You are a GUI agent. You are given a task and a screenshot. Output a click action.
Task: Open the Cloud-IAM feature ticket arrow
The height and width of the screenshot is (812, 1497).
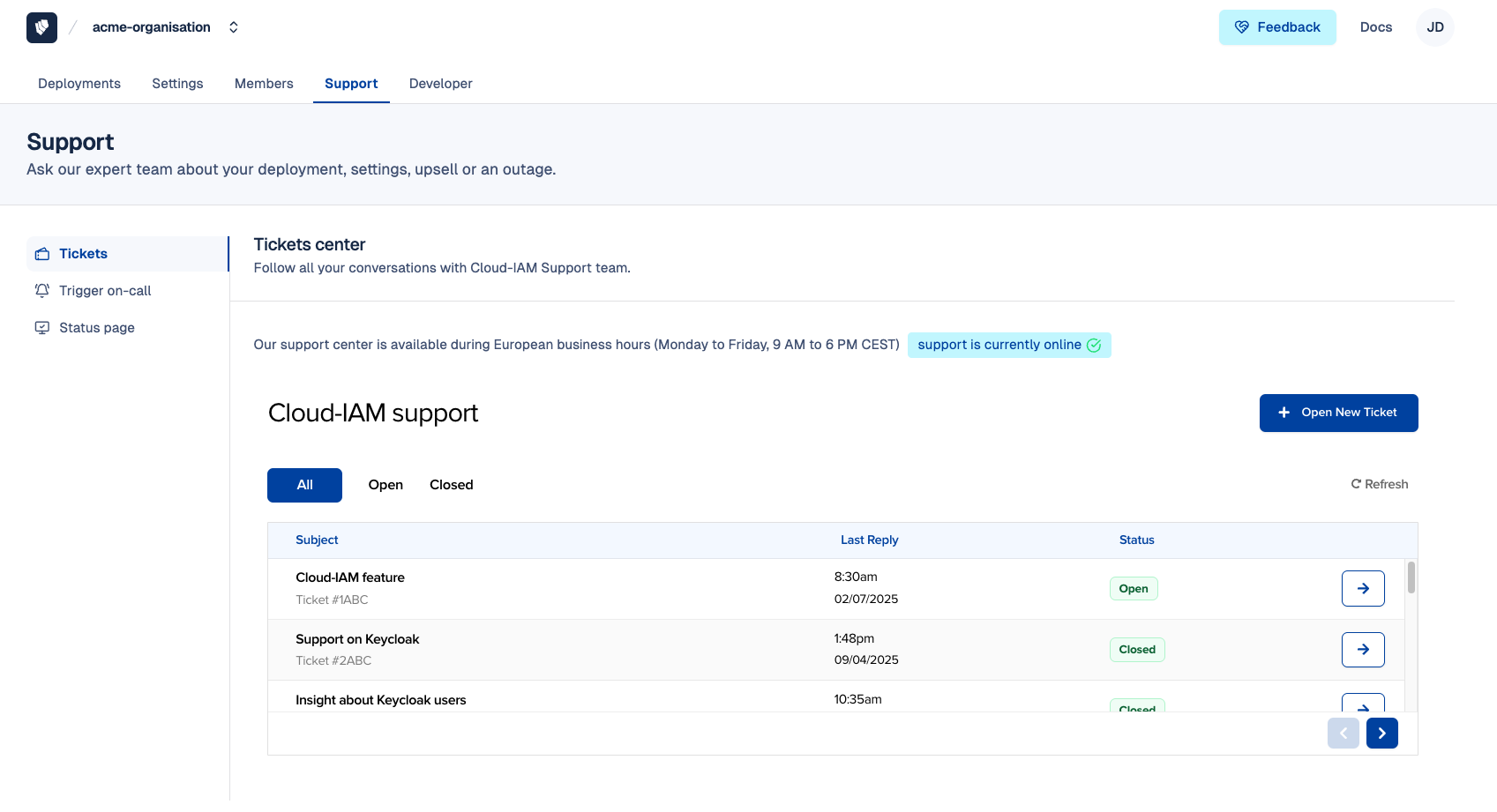[x=1363, y=589]
